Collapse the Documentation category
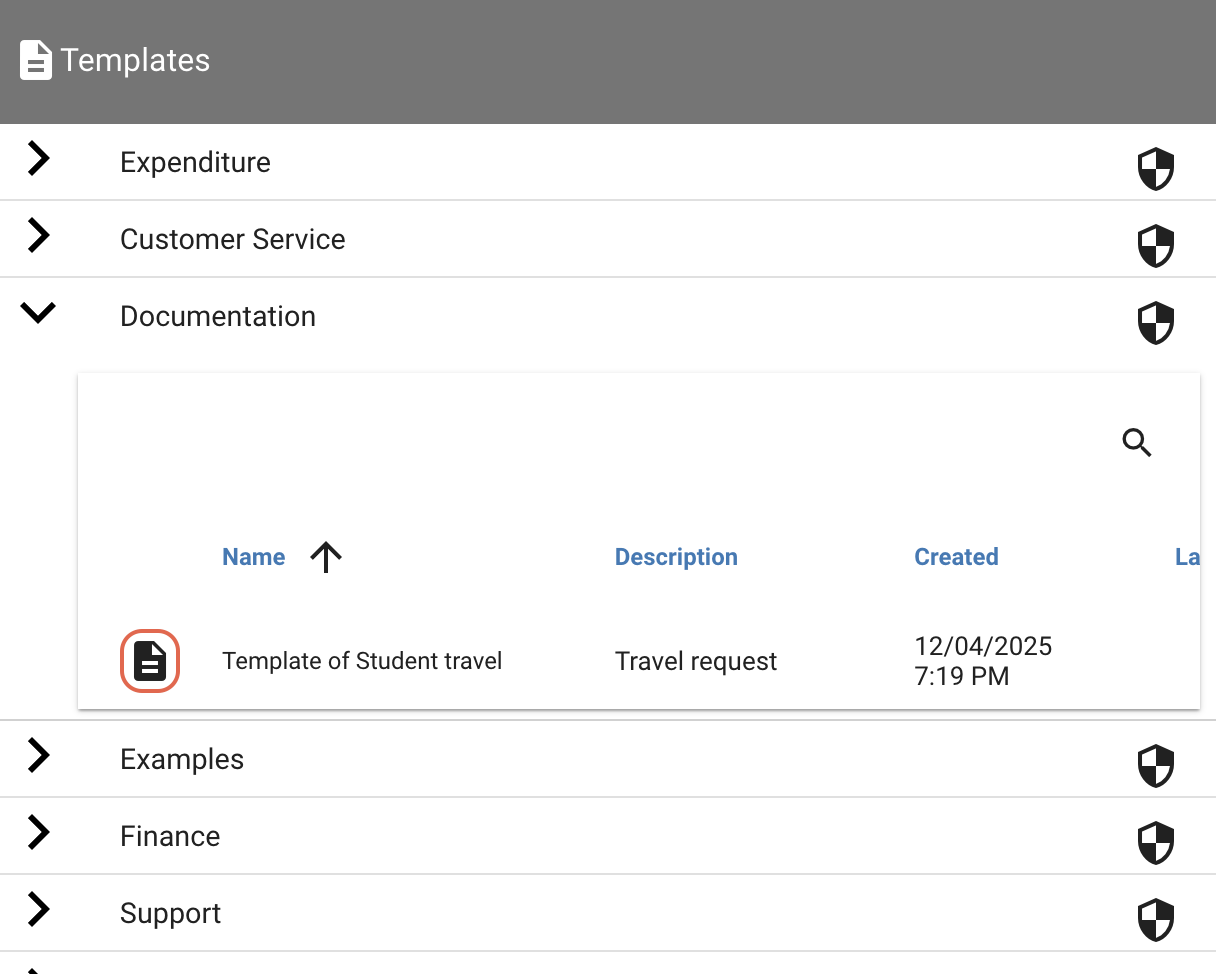This screenshot has width=1216, height=974. (37, 312)
